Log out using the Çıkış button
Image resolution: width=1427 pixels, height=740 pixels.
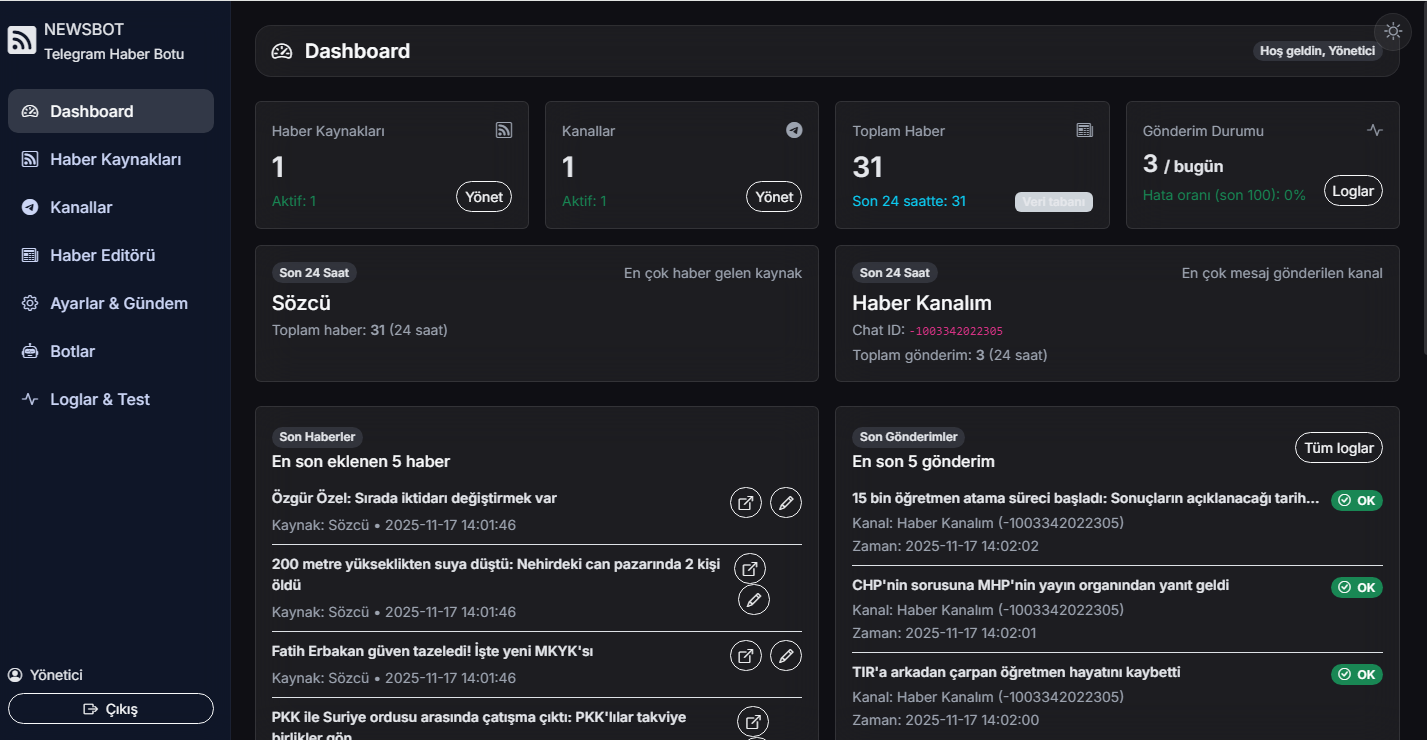(111, 709)
